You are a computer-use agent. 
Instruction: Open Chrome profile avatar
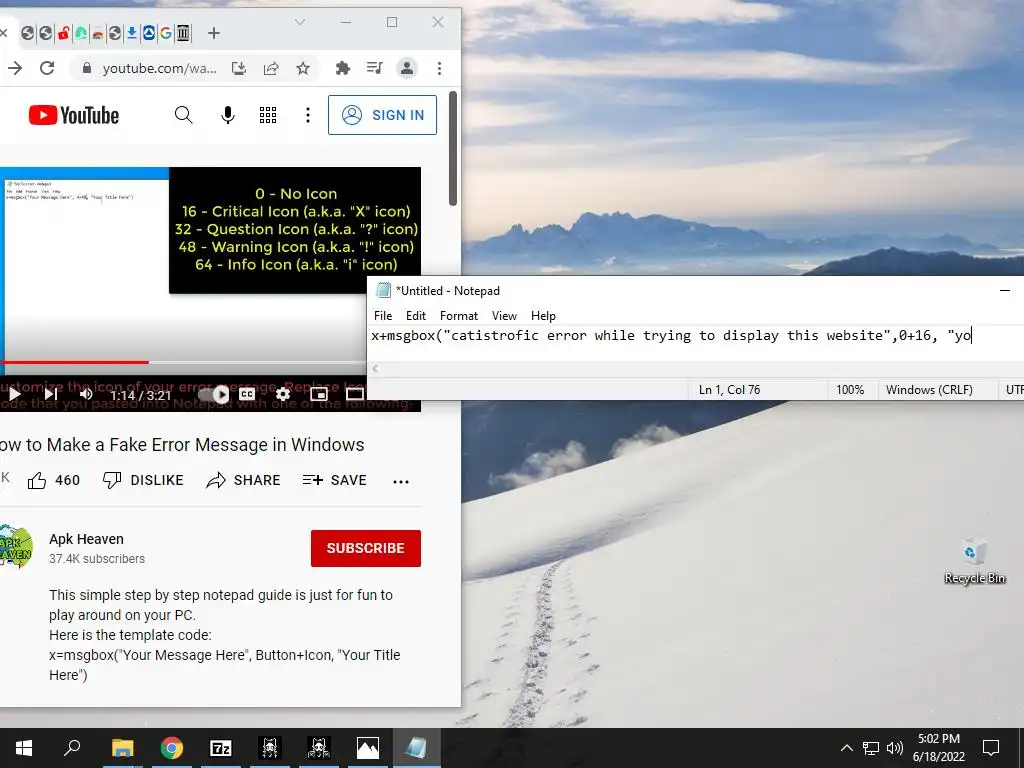tap(407, 68)
